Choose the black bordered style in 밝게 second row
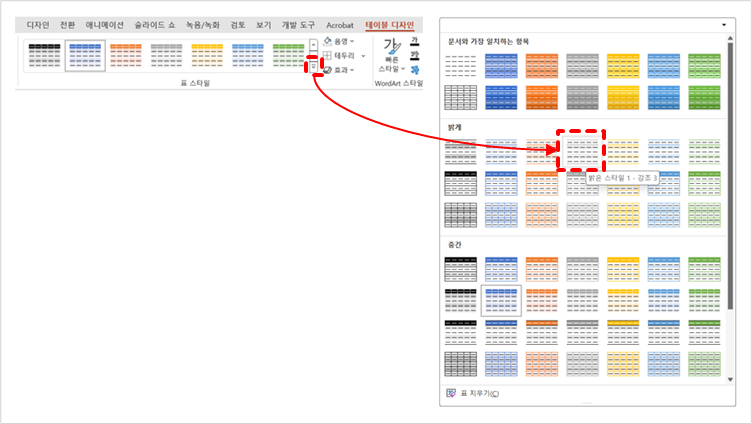The width and height of the screenshot is (752, 424). 460,183
